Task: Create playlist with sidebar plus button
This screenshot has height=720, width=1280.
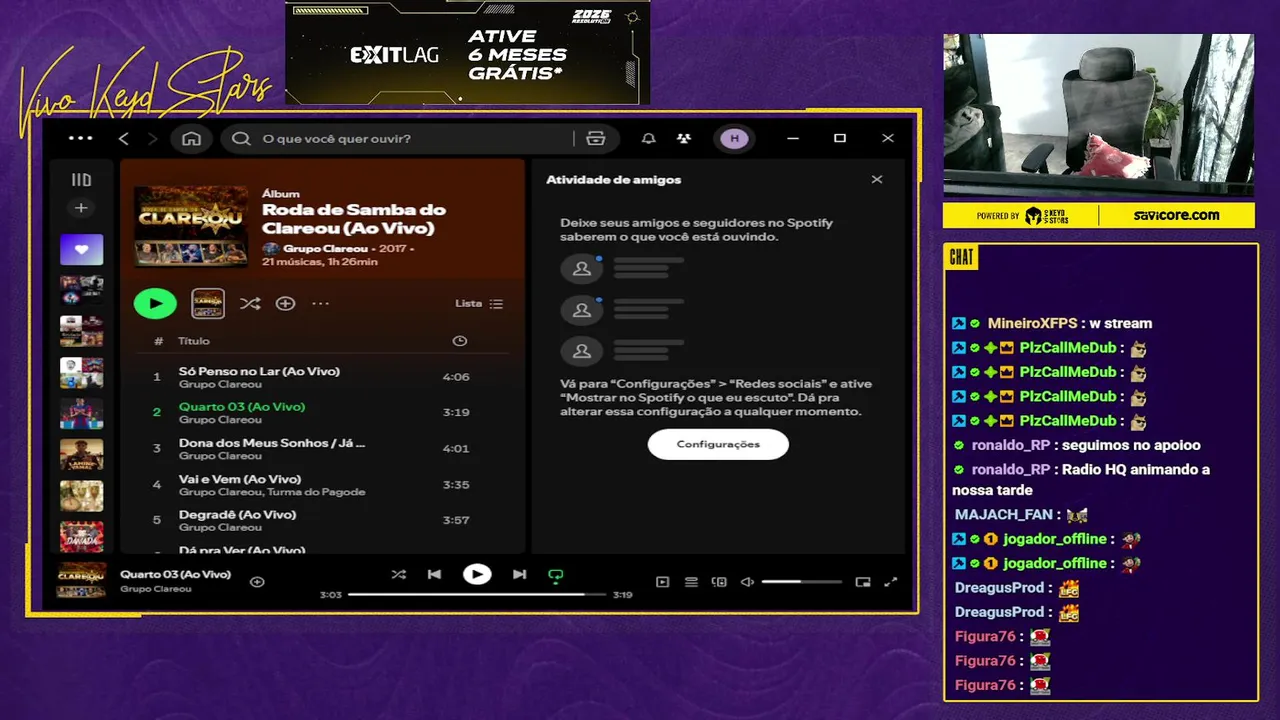Action: pyautogui.click(x=81, y=208)
